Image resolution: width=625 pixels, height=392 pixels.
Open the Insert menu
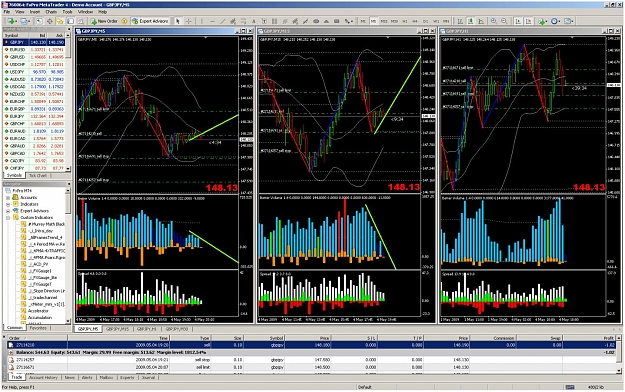tap(35, 12)
